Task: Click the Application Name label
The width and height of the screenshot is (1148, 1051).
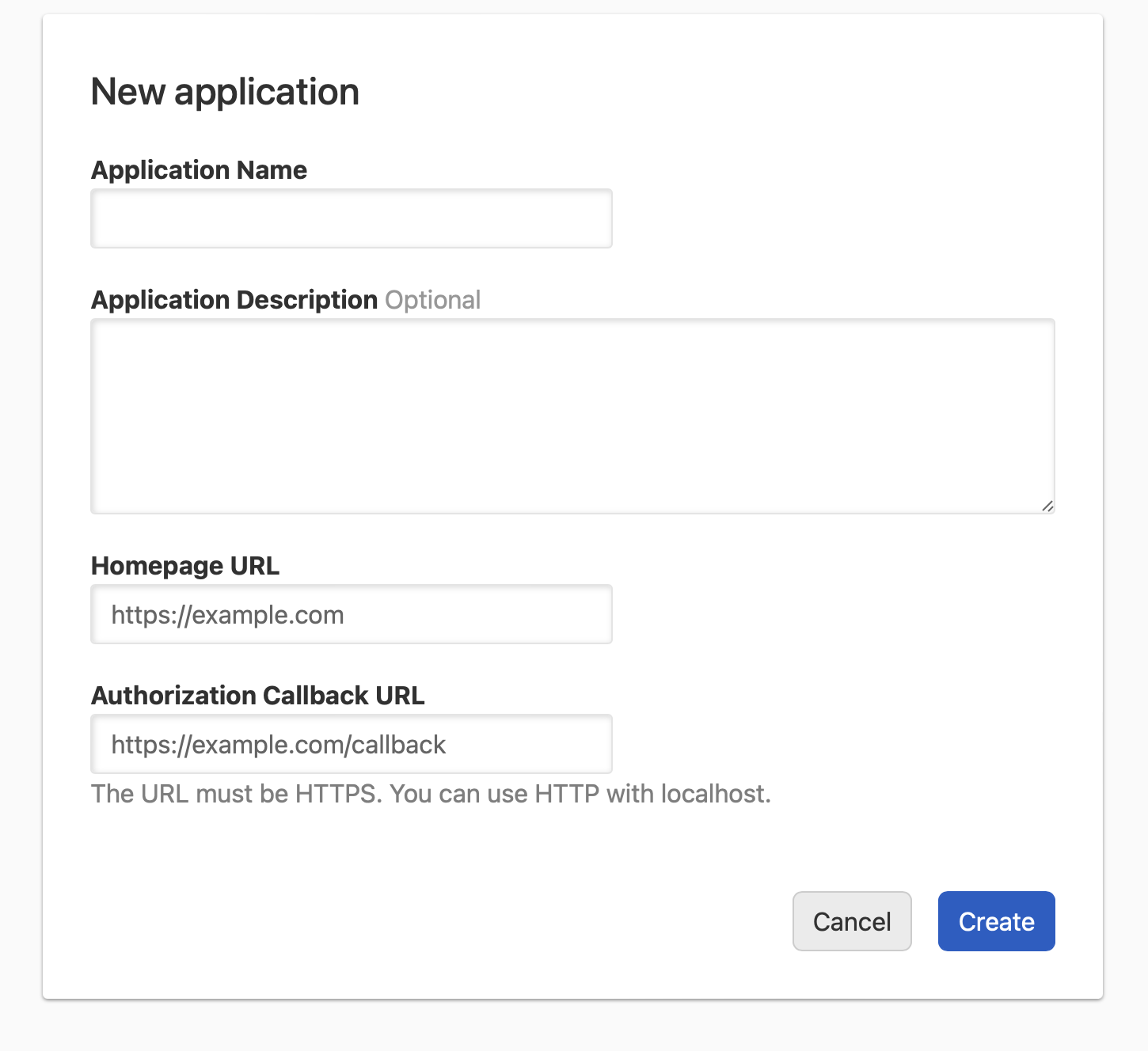Action: point(199,169)
